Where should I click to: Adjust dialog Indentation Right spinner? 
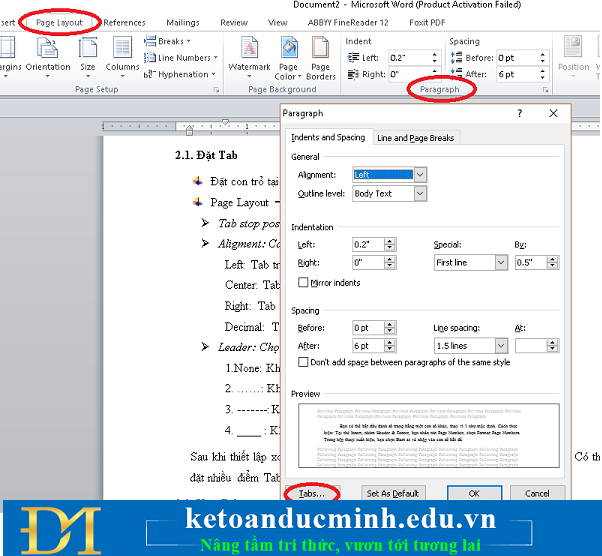[x=390, y=263]
